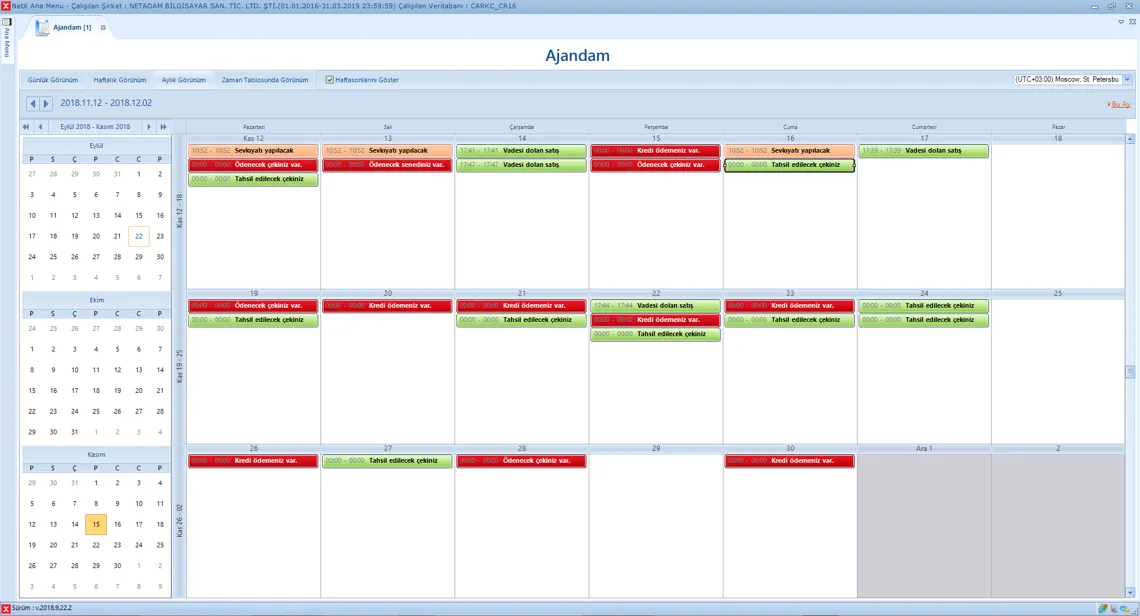Open the Ana Menü sidebar tab

pos(8,45)
